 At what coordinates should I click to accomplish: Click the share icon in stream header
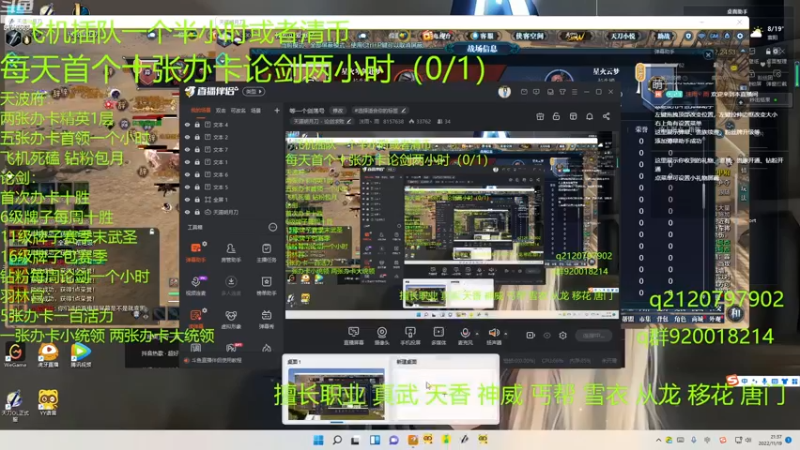click(x=606, y=116)
